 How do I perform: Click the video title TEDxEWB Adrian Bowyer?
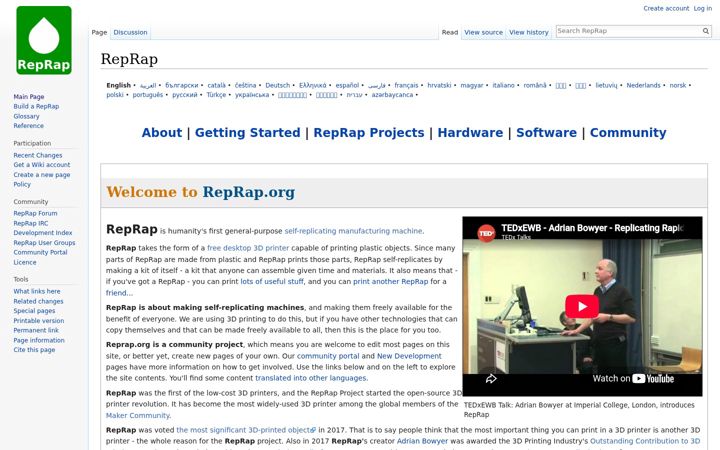[592, 228]
